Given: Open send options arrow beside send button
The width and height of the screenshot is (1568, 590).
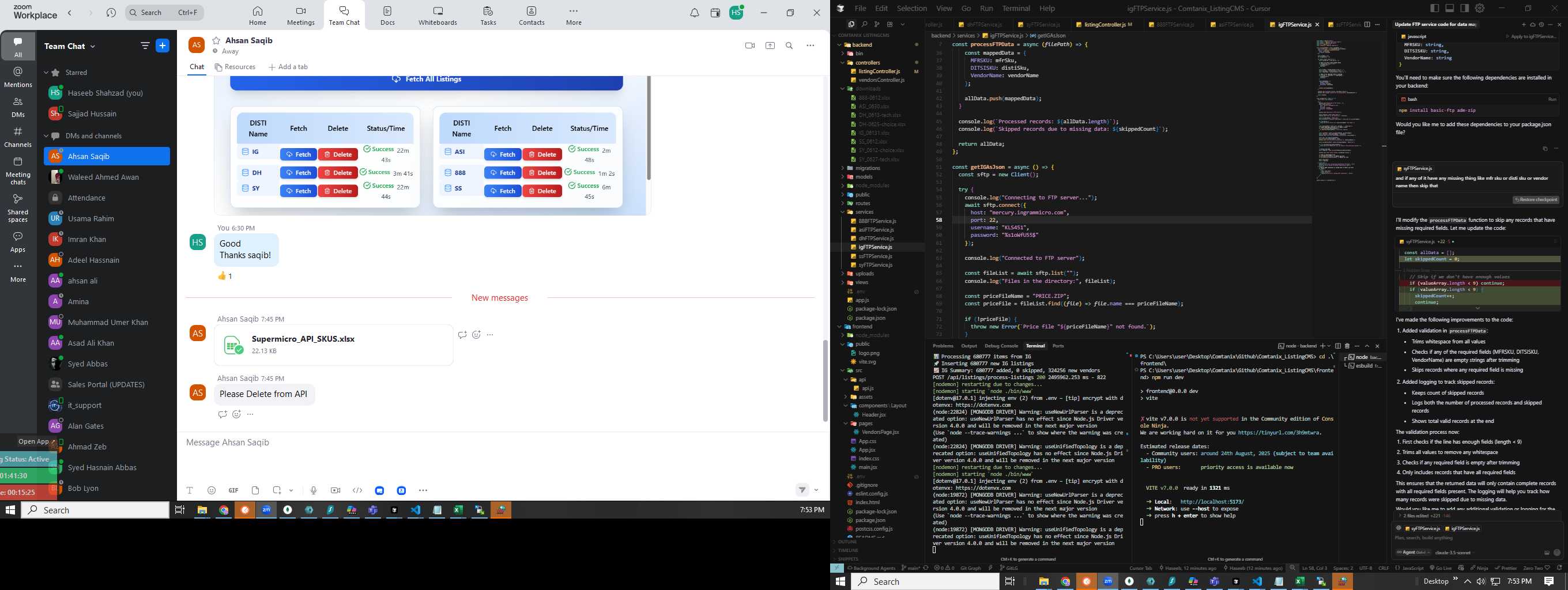Looking at the screenshot, I should coord(816,490).
